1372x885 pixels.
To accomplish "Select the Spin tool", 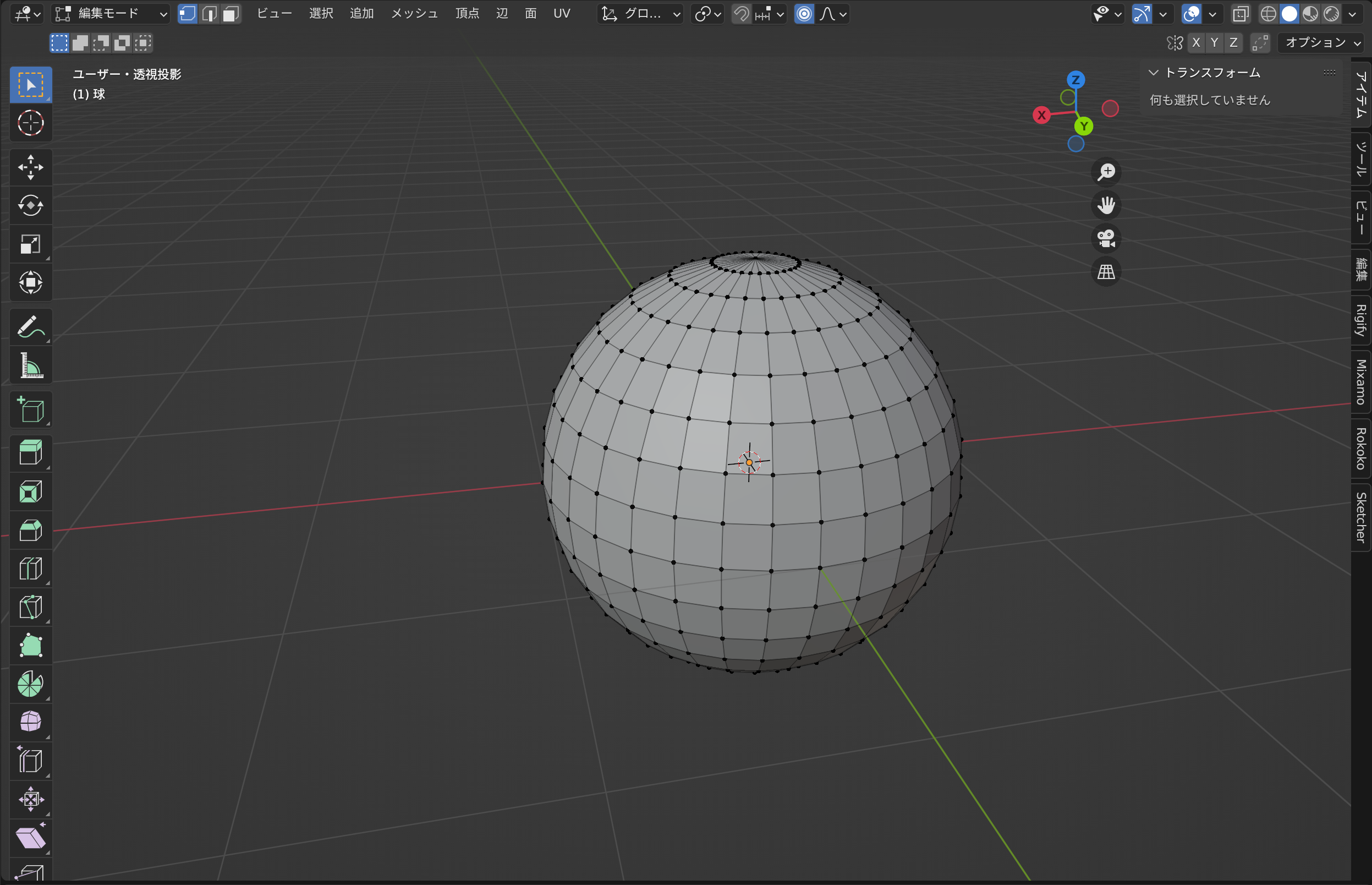I will pos(31,685).
